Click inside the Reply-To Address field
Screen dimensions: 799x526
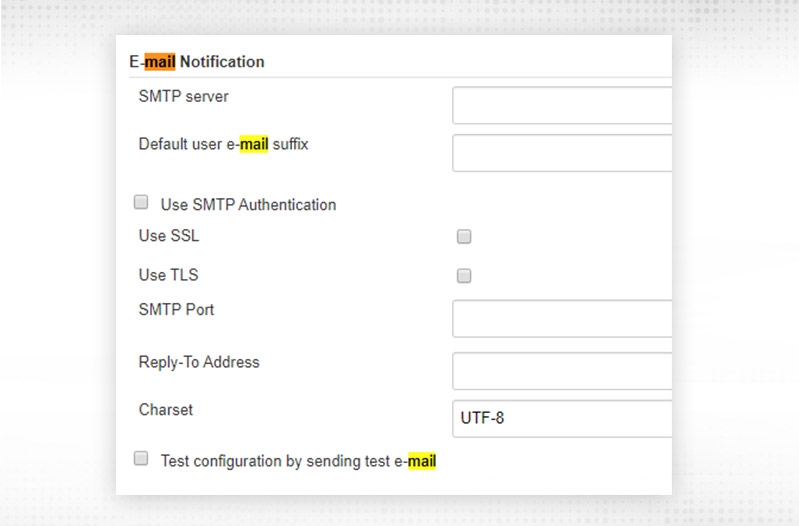click(x=561, y=371)
